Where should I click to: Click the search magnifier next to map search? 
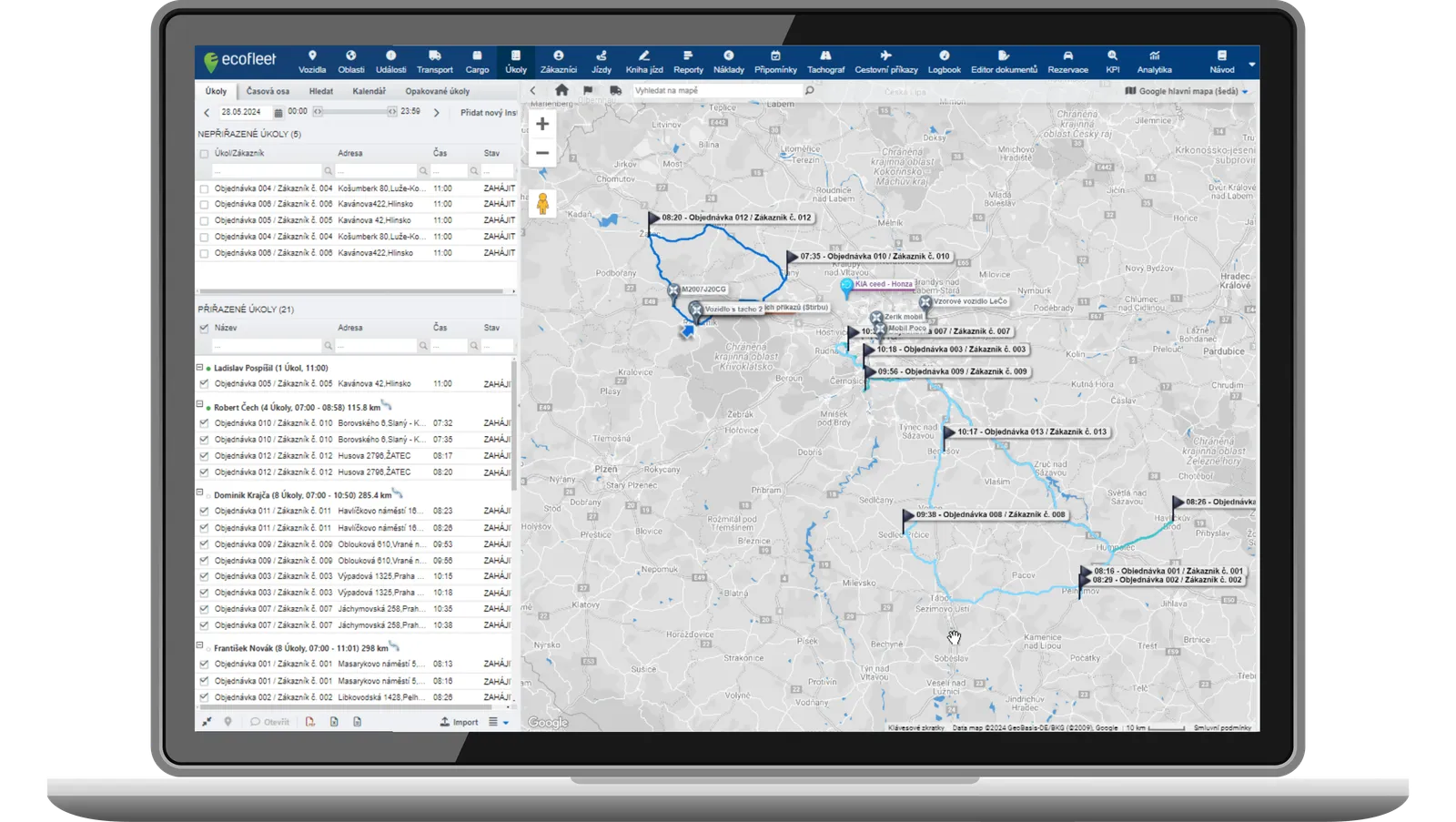(x=809, y=90)
